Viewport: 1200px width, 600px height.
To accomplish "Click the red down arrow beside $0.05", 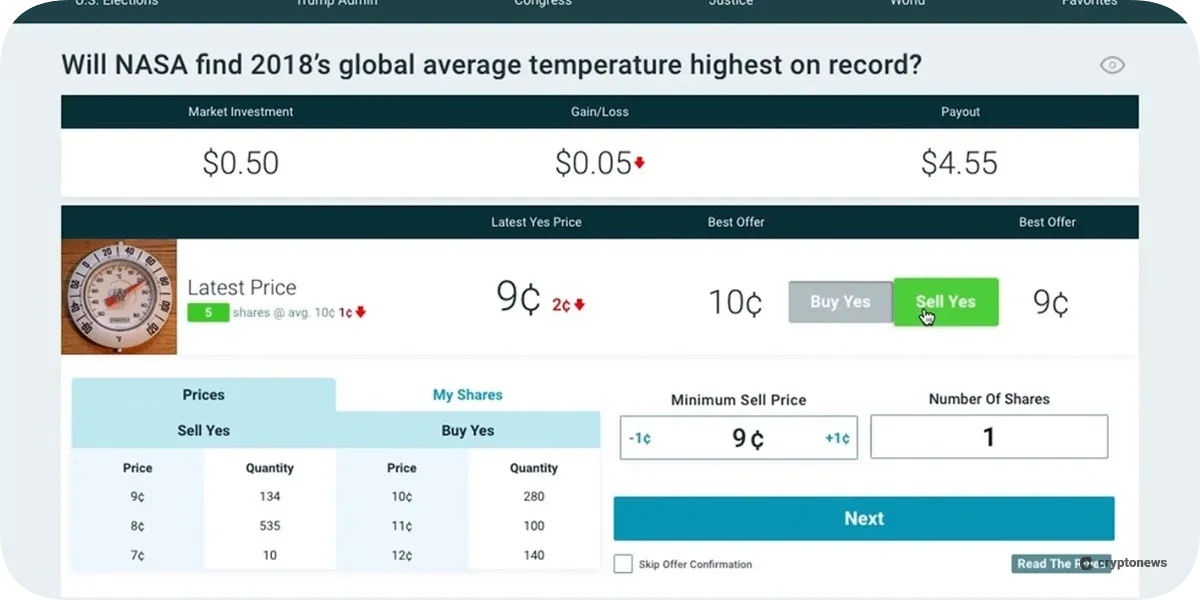I will [640, 163].
